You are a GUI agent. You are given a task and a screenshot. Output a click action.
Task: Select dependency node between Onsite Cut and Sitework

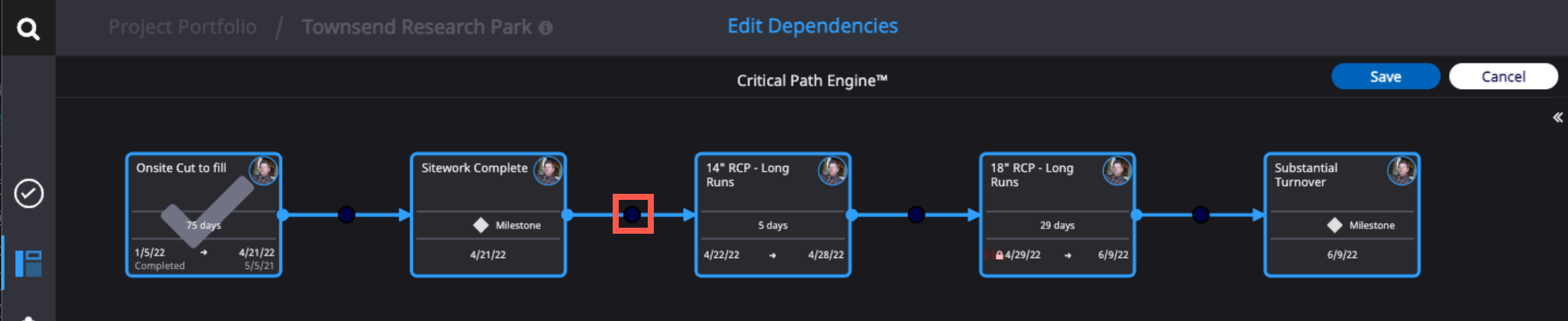pyautogui.click(x=346, y=214)
